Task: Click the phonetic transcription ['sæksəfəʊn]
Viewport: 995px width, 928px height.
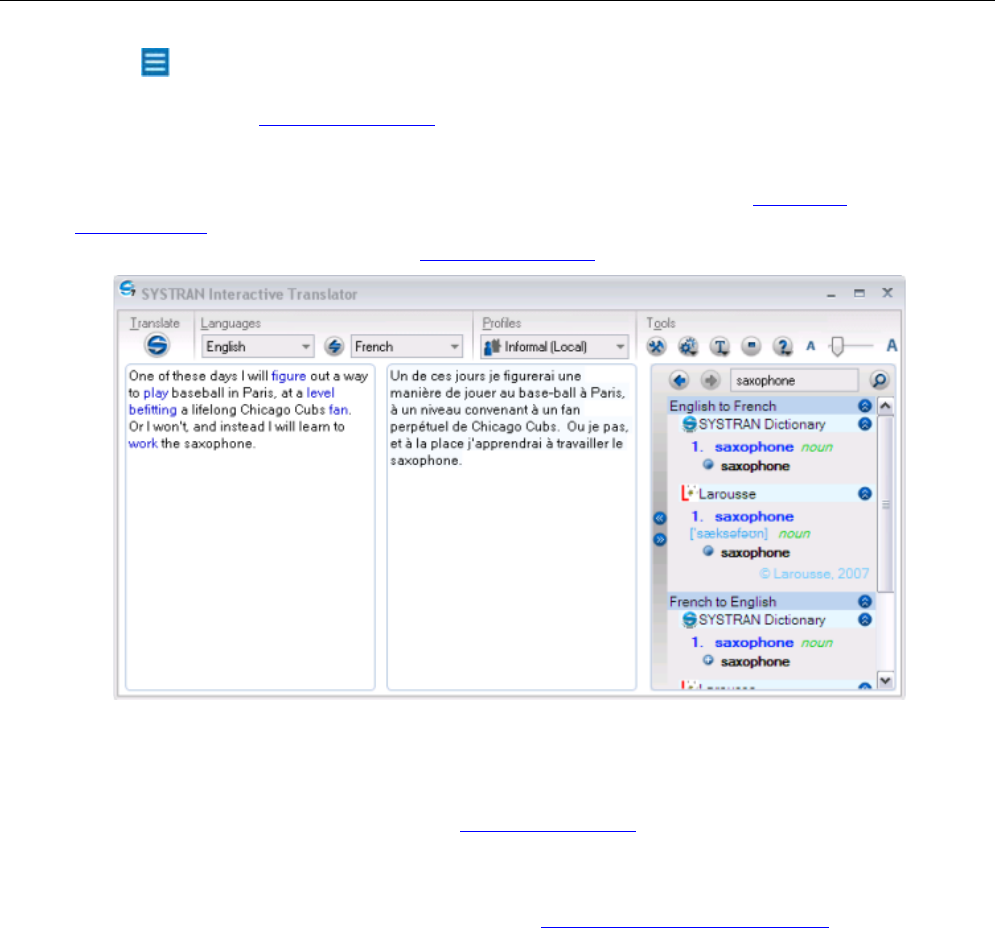Action: pos(728,534)
